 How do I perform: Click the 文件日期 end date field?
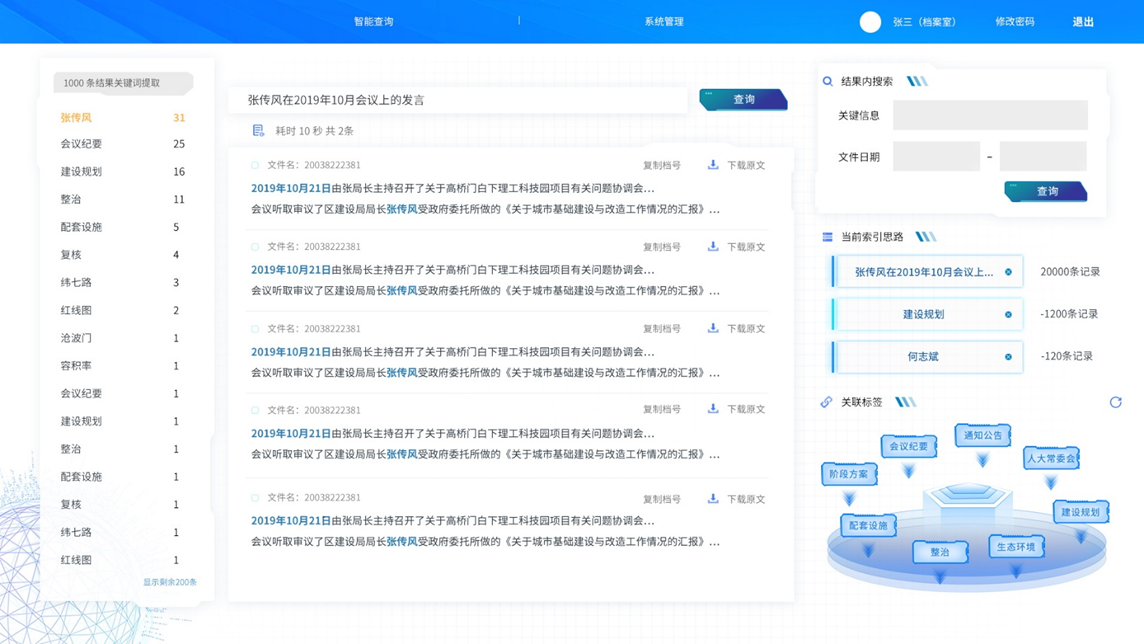pos(1043,156)
